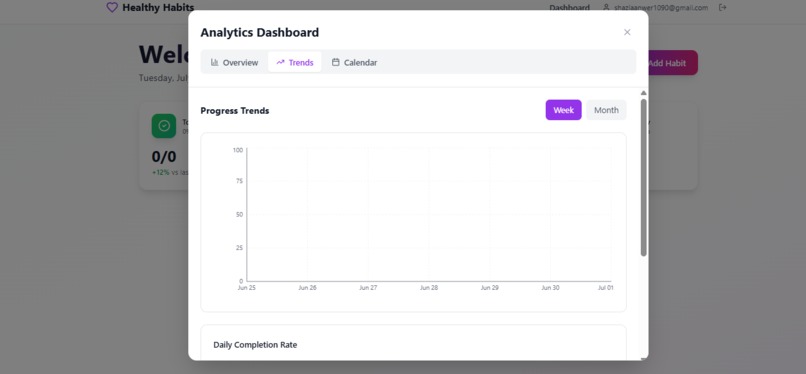The image size is (806, 374).
Task: Close the Analytics Dashboard dialog
Action: click(627, 32)
